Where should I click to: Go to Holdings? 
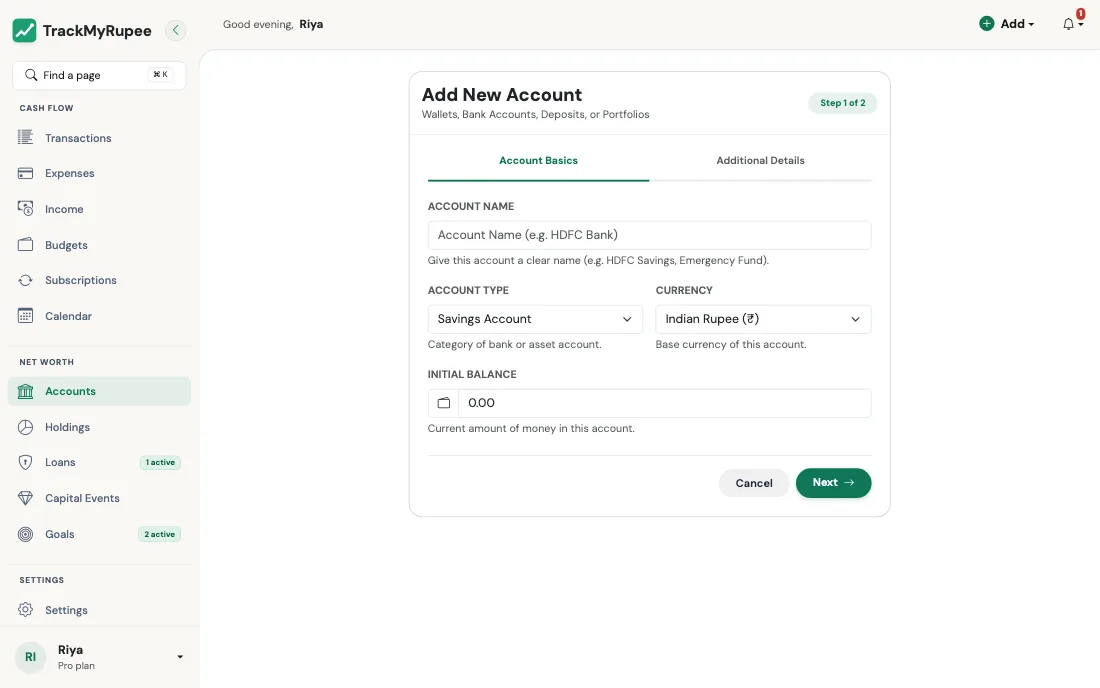coord(99,427)
